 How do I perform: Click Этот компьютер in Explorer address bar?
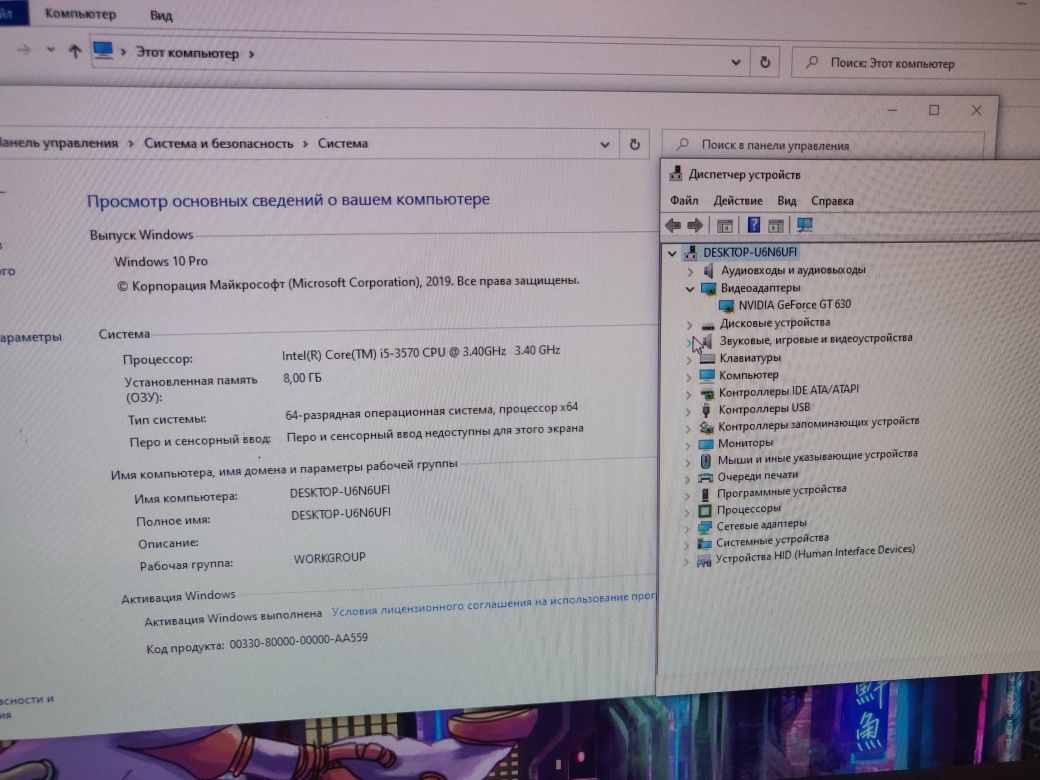(187, 53)
